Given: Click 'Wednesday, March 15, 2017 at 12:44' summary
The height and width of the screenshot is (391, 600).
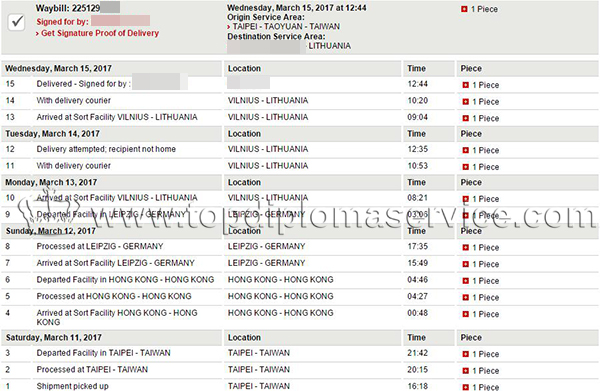Looking at the screenshot, I should point(297,8).
